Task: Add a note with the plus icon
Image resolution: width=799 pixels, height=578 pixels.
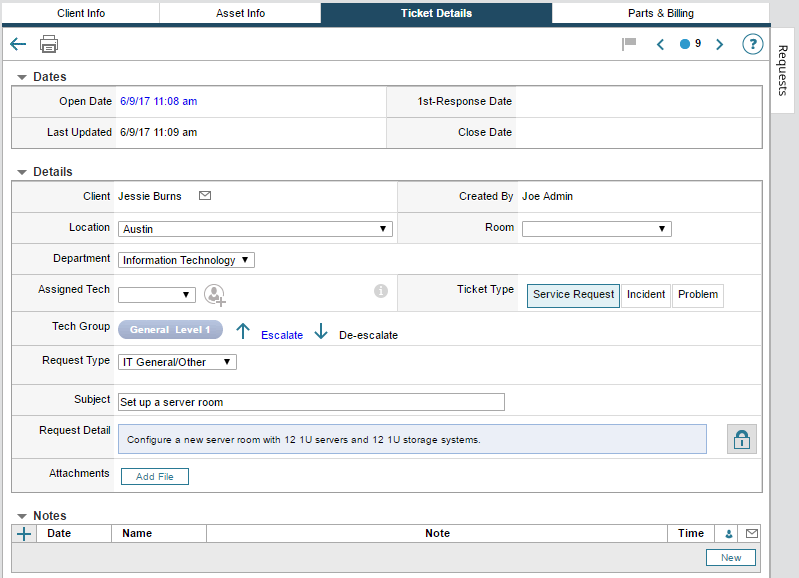Action: (x=25, y=534)
